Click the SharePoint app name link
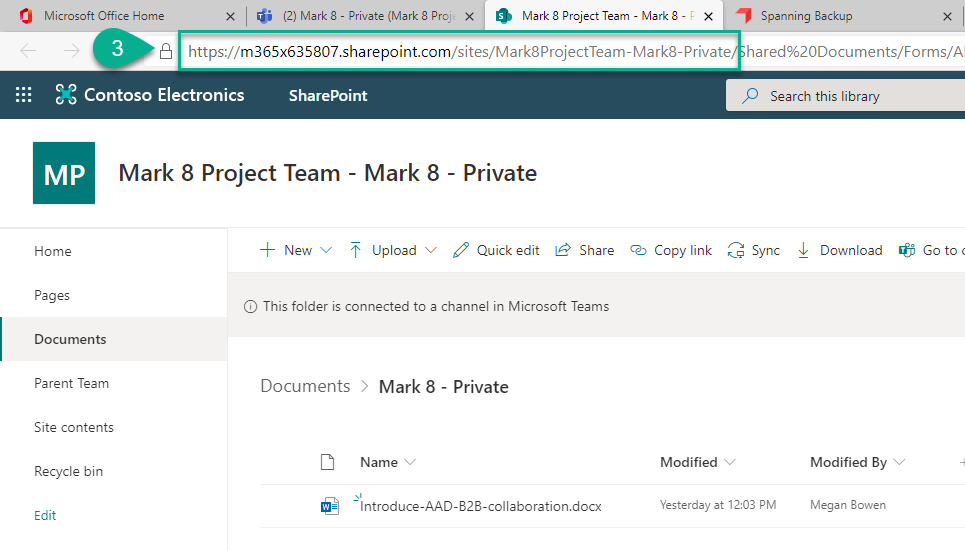 click(328, 95)
